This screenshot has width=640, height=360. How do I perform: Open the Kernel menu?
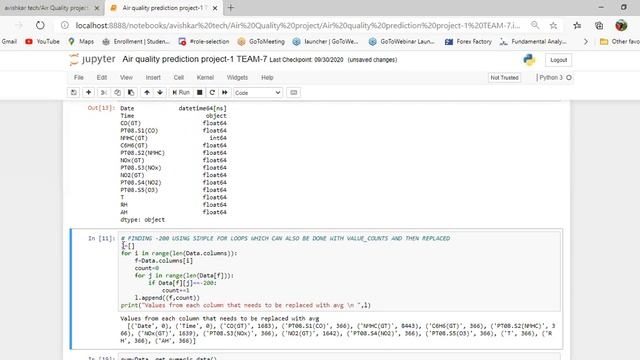[205, 78]
